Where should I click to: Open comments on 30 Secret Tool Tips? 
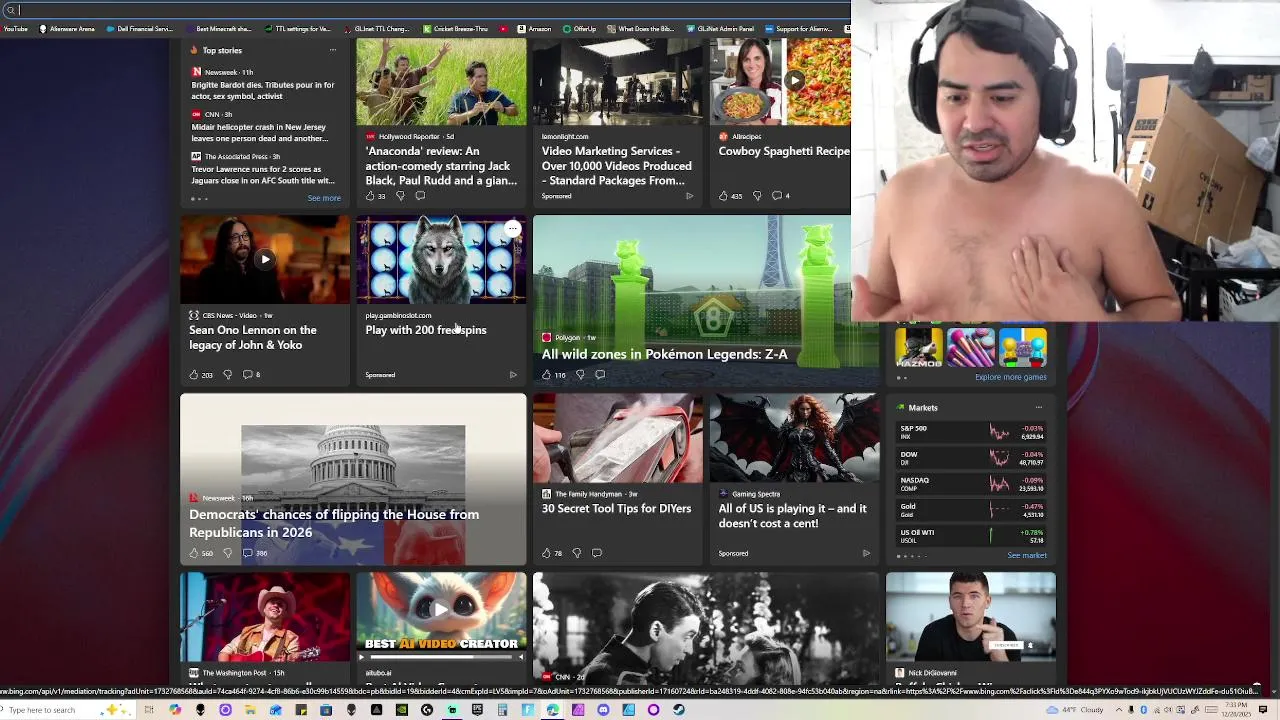(597, 553)
